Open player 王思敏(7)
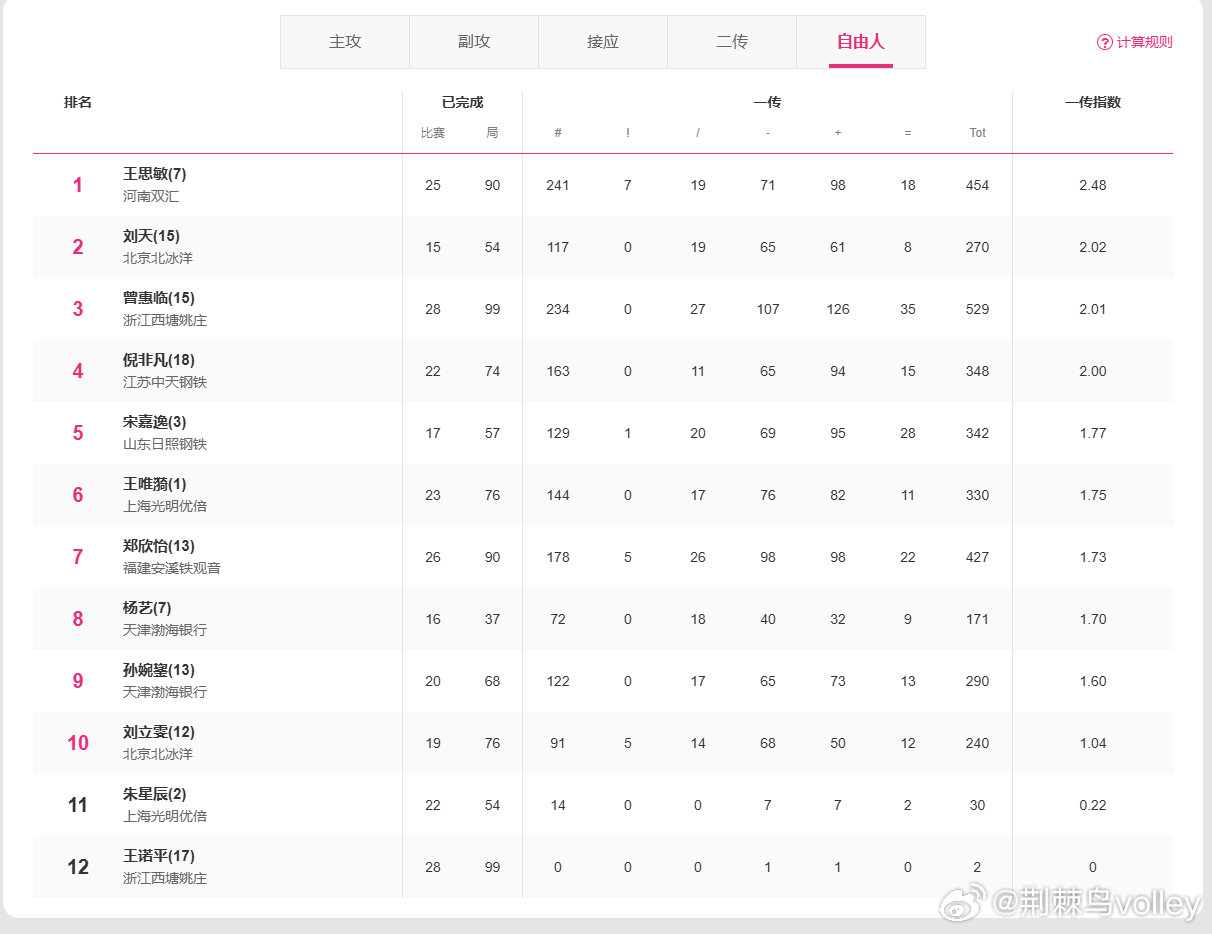The image size is (1212, 934). pos(155,174)
